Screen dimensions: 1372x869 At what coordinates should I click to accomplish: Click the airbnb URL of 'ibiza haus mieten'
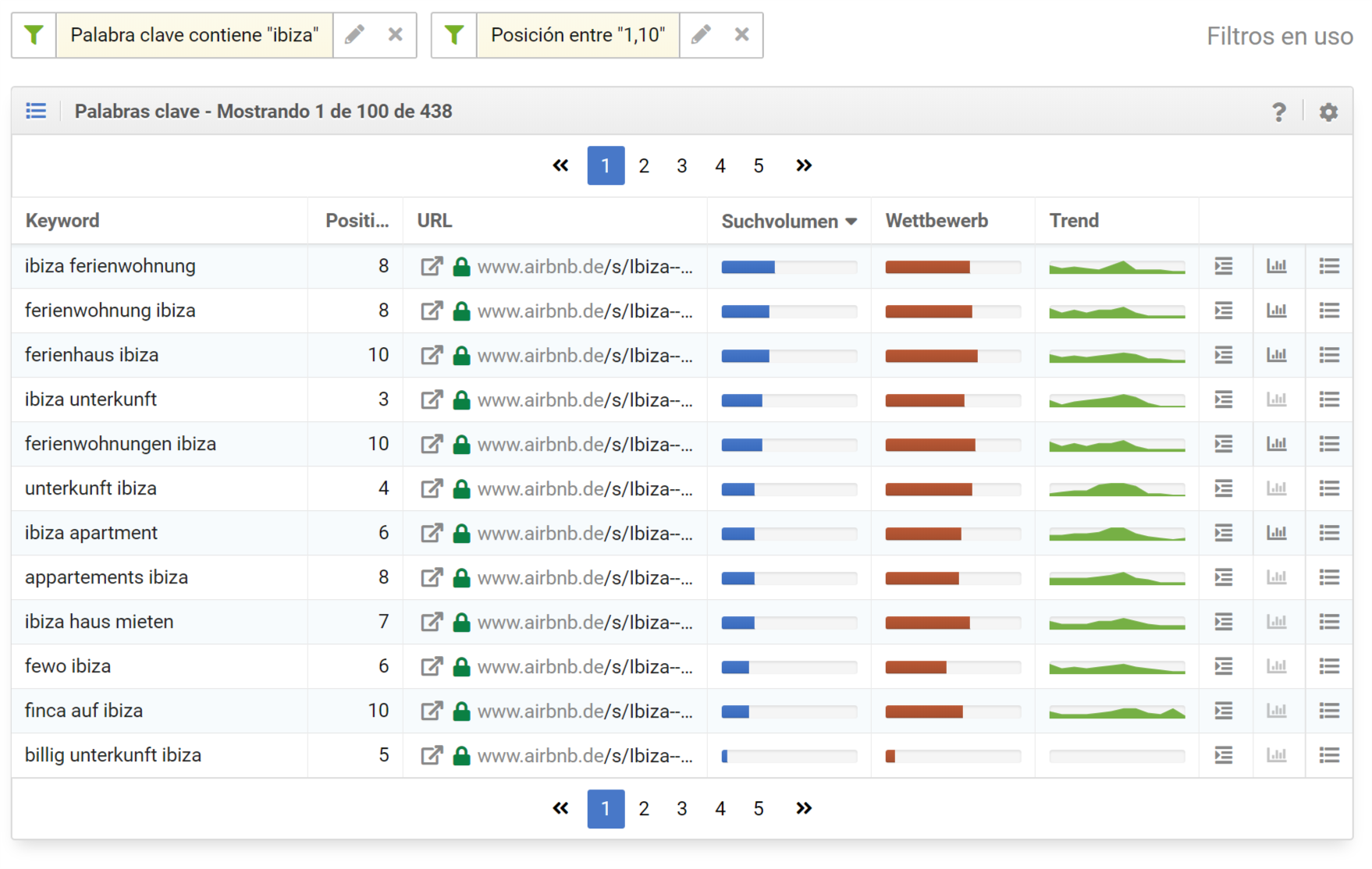click(x=585, y=622)
